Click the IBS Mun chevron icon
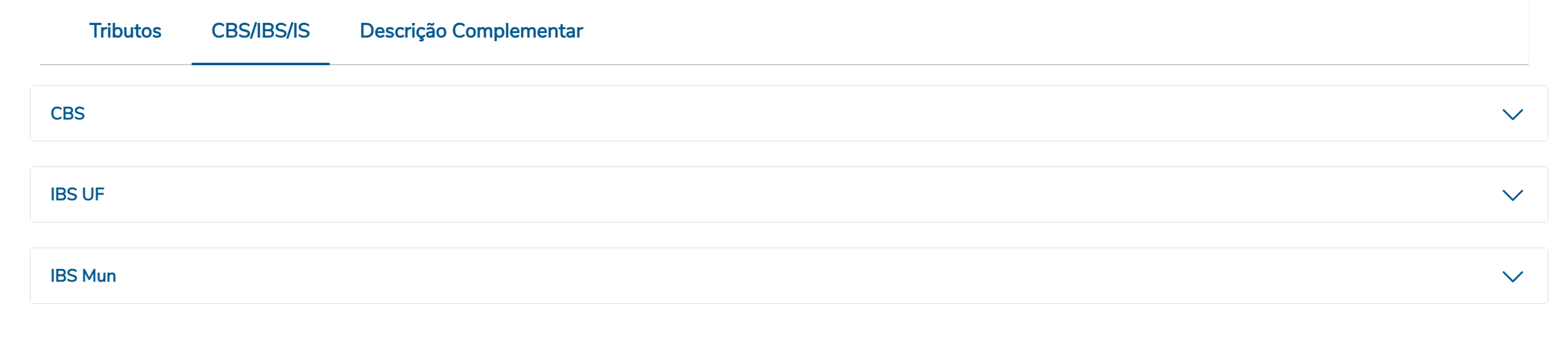Screen dimensions: 1568x338 pyautogui.click(x=1512, y=276)
